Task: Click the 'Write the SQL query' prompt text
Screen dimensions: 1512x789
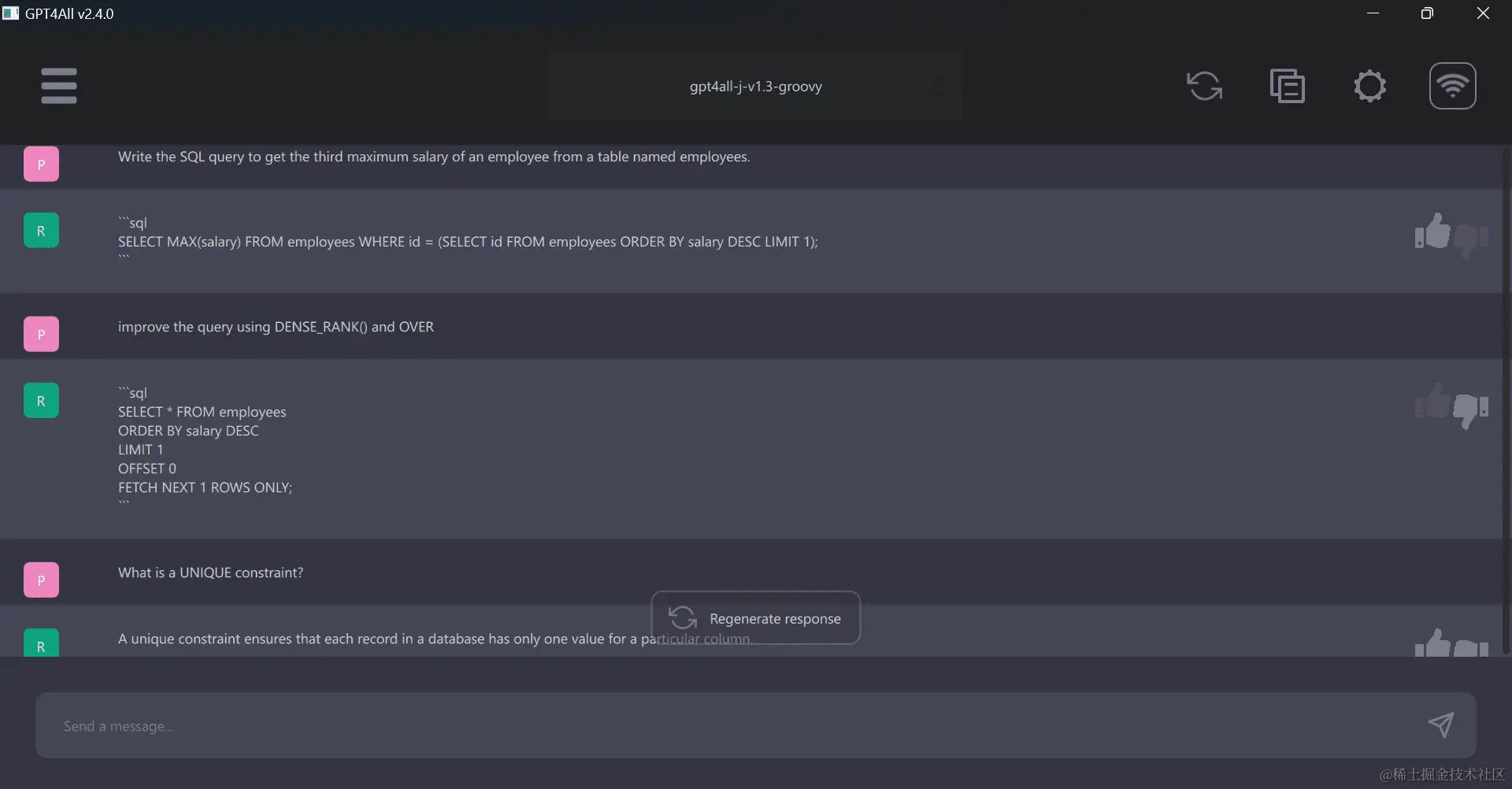Action: click(434, 157)
